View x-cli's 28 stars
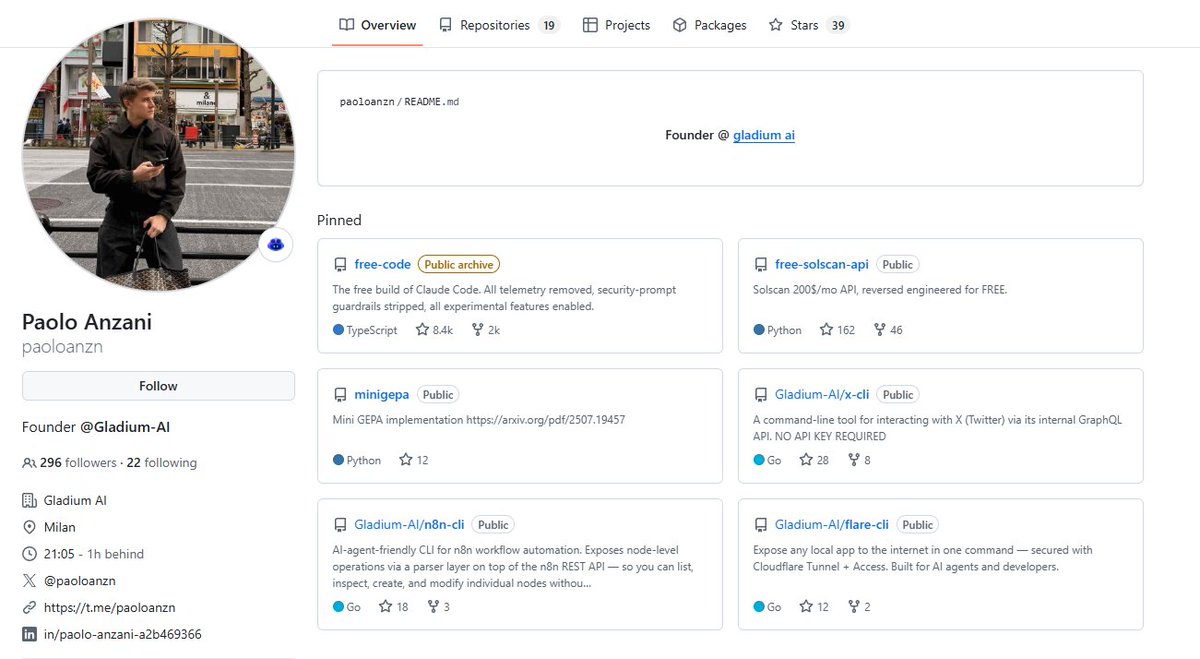The image size is (1200, 659). click(x=813, y=460)
